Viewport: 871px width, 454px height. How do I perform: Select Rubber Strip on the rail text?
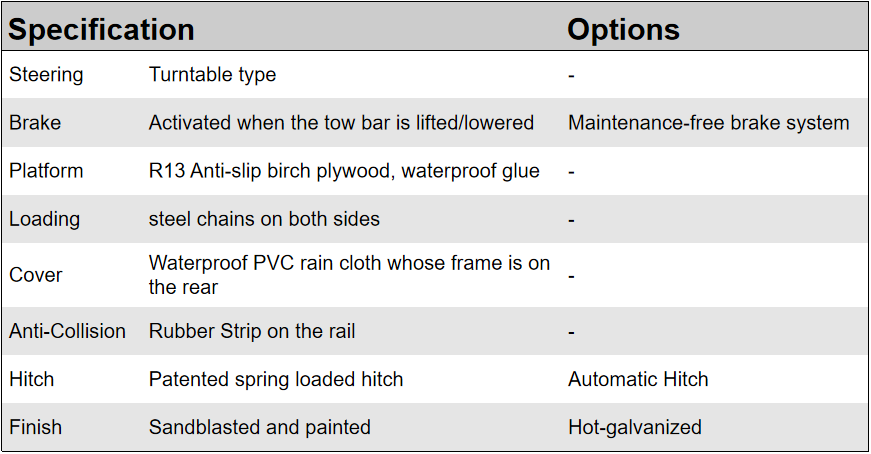click(252, 331)
